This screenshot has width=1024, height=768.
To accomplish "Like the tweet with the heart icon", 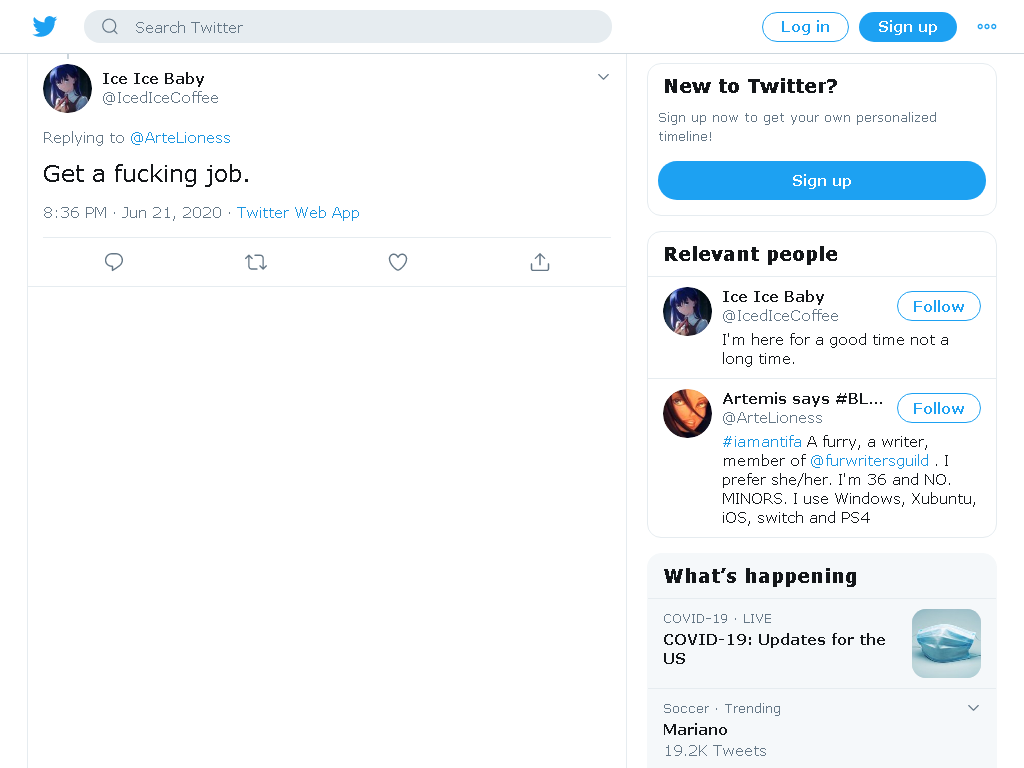I will pos(398,262).
